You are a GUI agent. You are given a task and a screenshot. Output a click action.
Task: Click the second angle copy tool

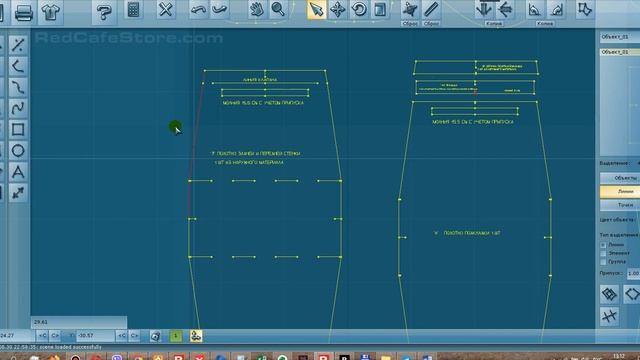point(556,9)
